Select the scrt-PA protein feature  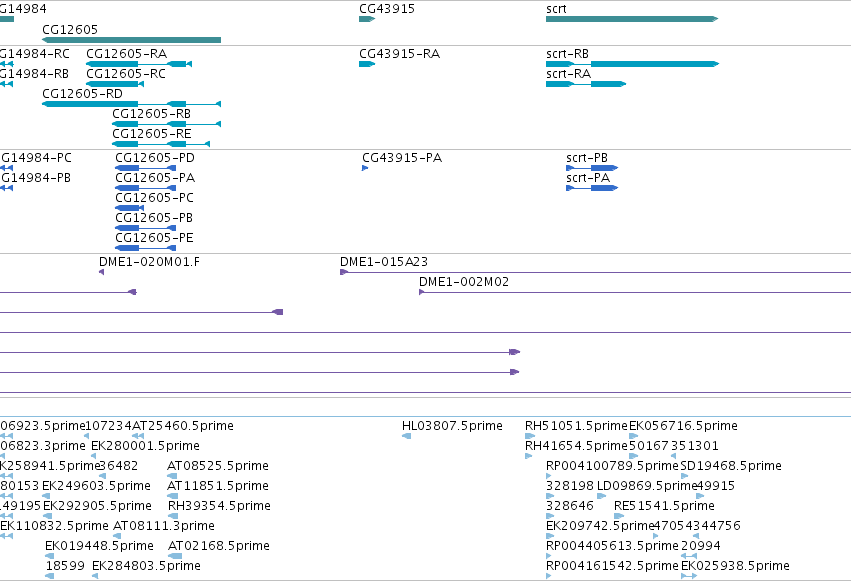(592, 188)
